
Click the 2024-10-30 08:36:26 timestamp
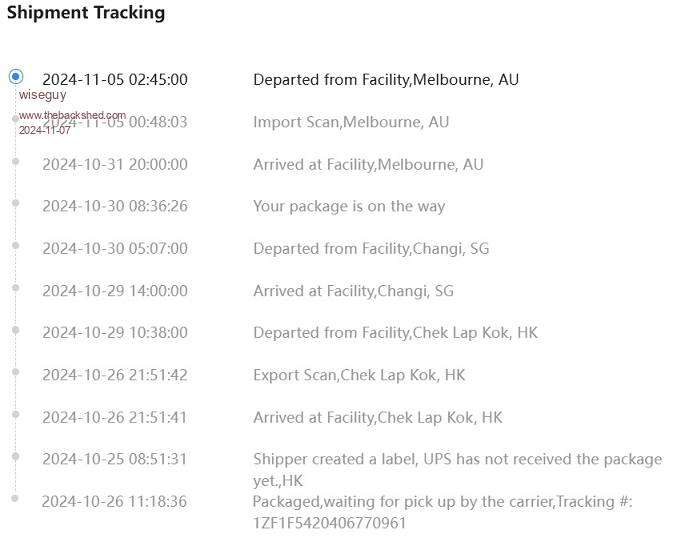pyautogui.click(x=115, y=206)
